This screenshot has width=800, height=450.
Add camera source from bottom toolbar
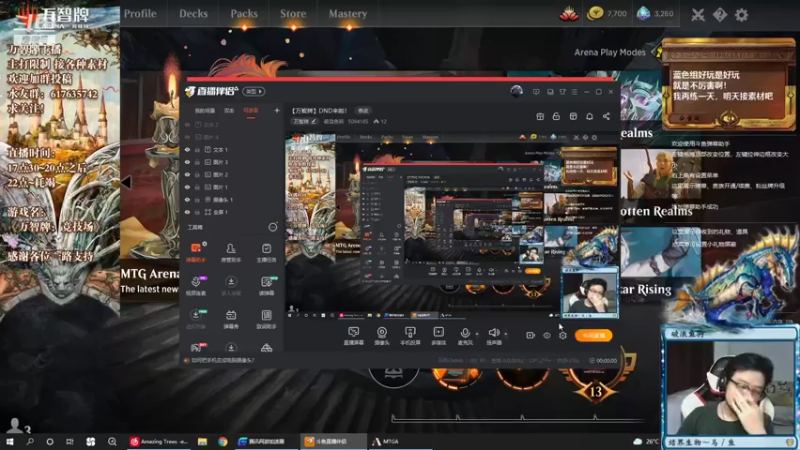pos(382,336)
